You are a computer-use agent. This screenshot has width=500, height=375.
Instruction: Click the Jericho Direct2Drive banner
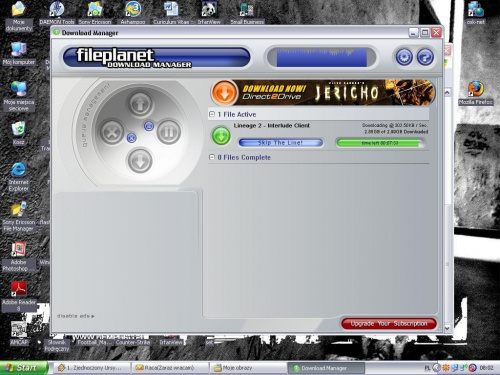(x=323, y=93)
